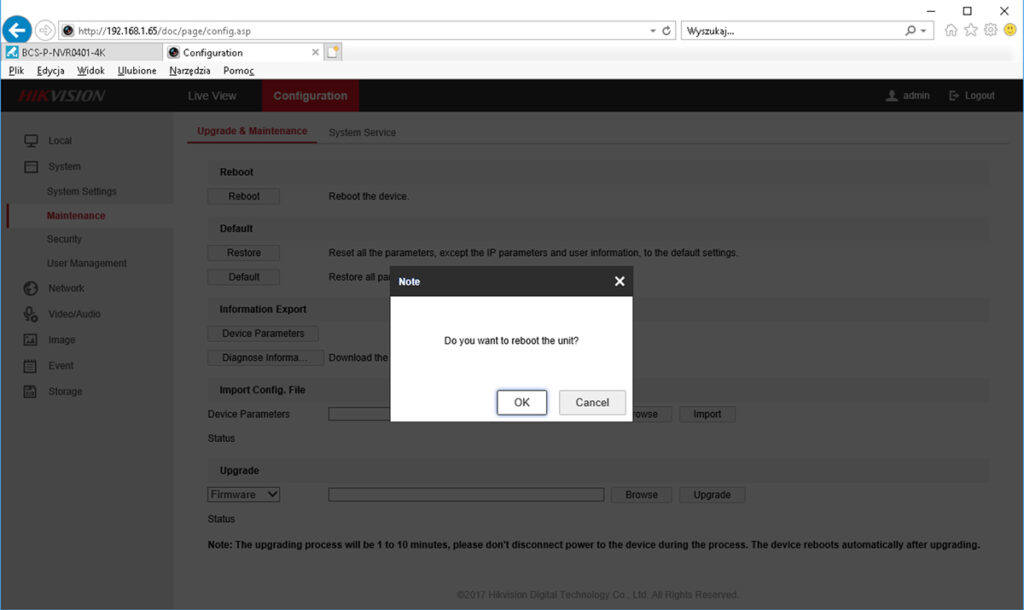Open Video/Audio settings via its sidebar icon
Viewport: 1024px width, 610px height.
click(x=29, y=313)
